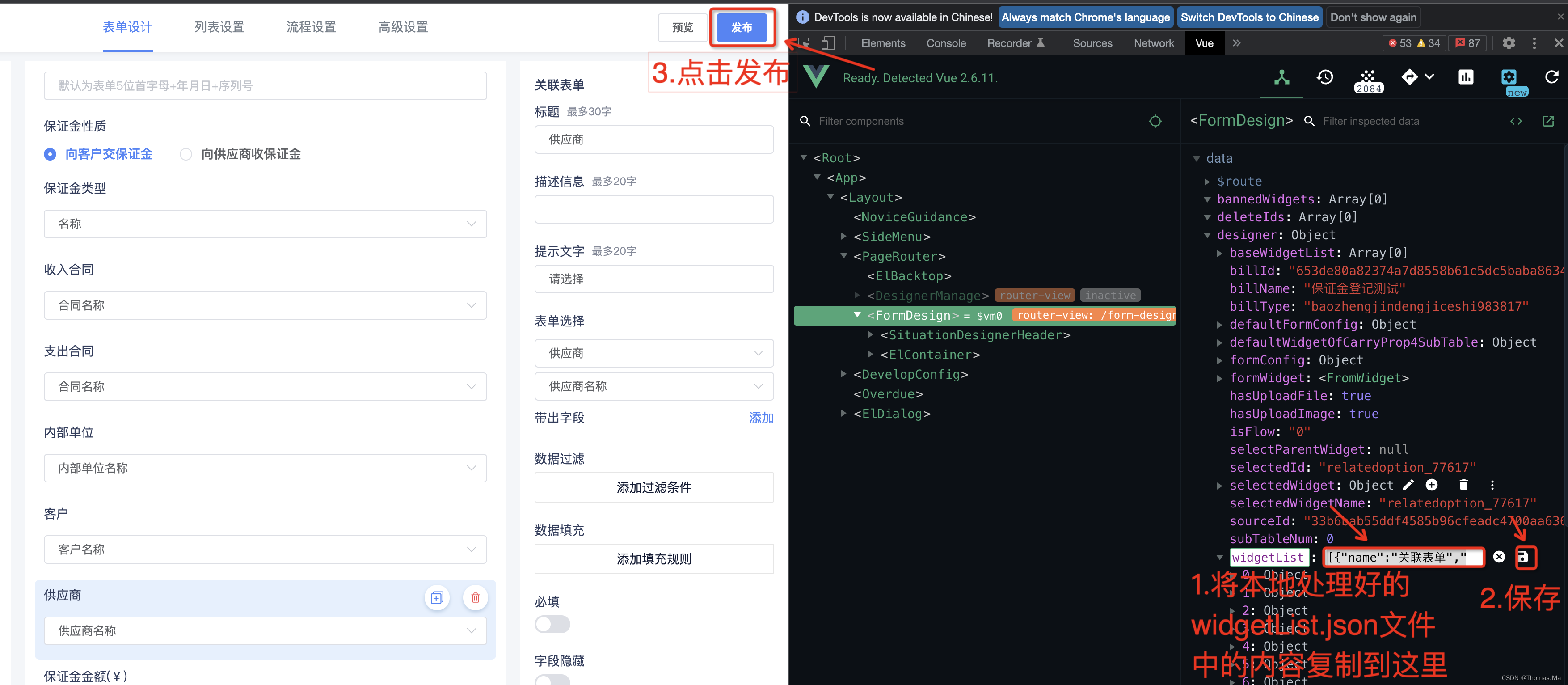Switch to the 表单设计 tab

pos(127,27)
